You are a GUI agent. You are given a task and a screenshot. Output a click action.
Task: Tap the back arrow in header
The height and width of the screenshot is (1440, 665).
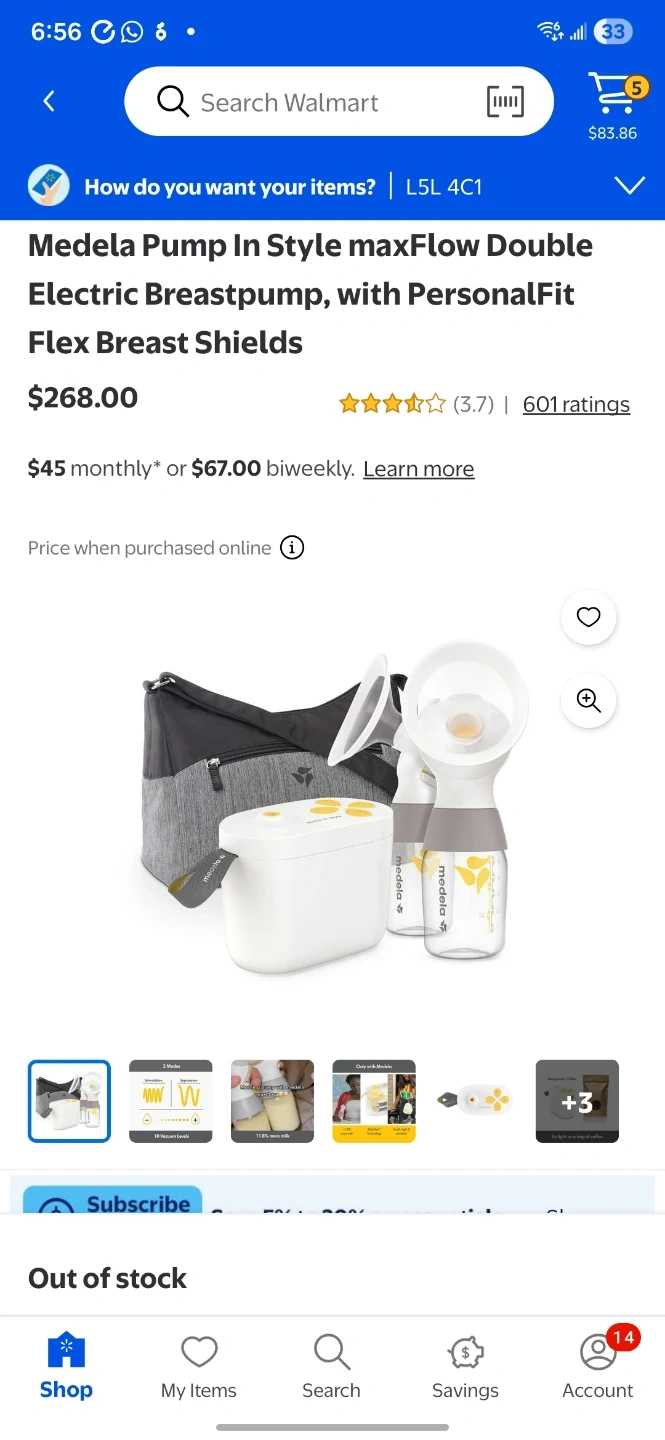[49, 101]
